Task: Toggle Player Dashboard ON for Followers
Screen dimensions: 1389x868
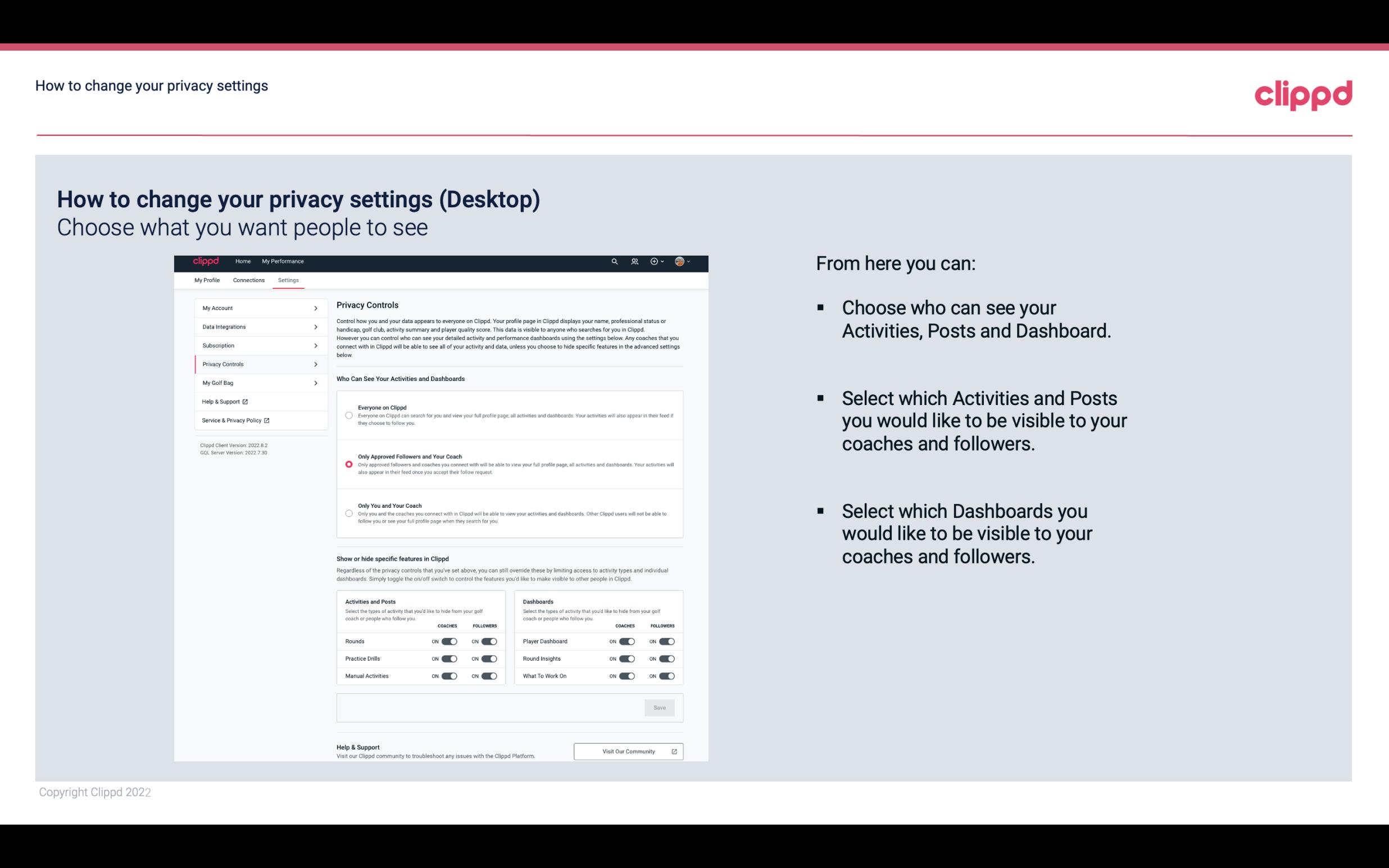Action: click(666, 641)
